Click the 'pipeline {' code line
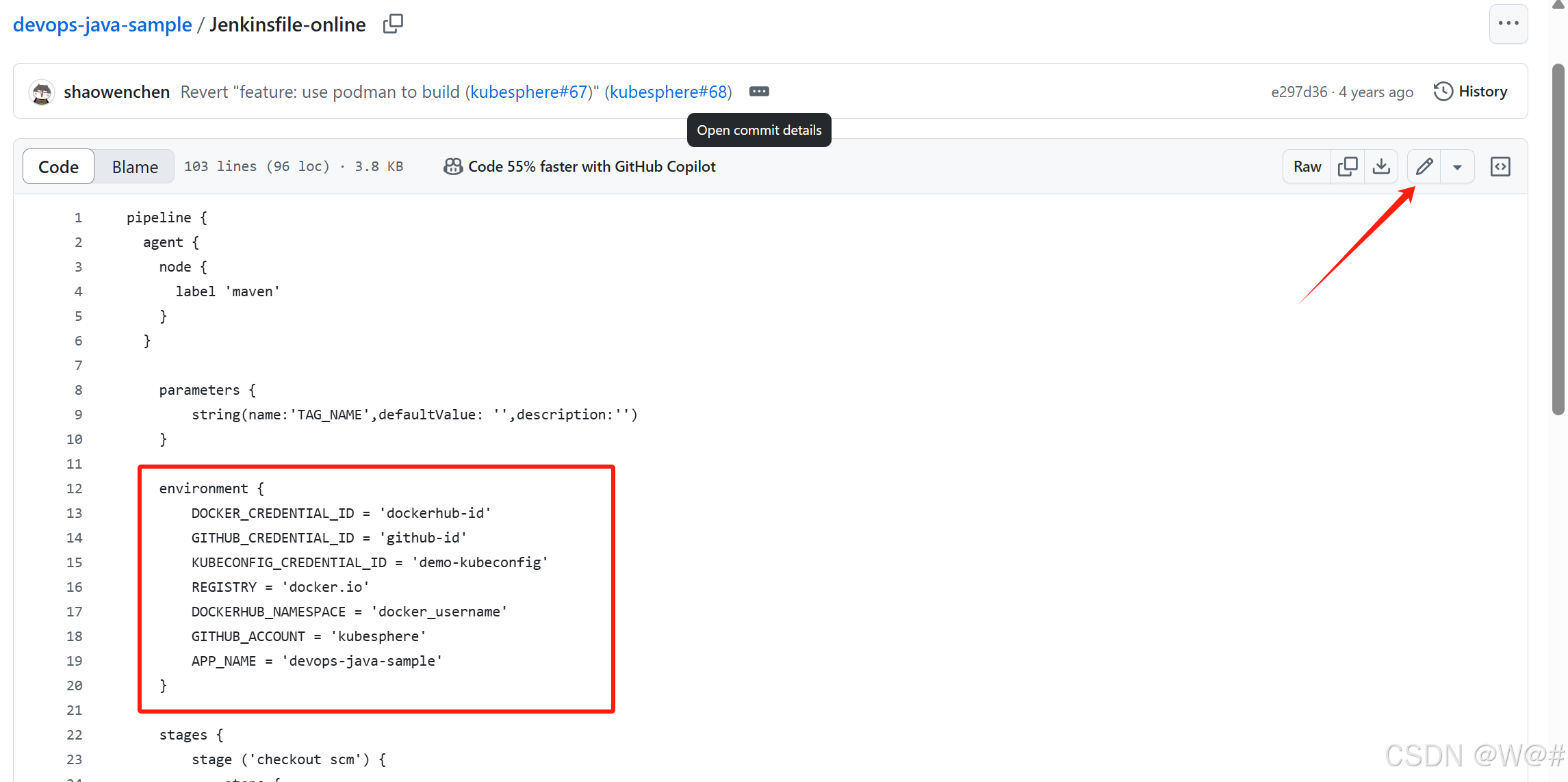The image size is (1568, 782). (166, 218)
